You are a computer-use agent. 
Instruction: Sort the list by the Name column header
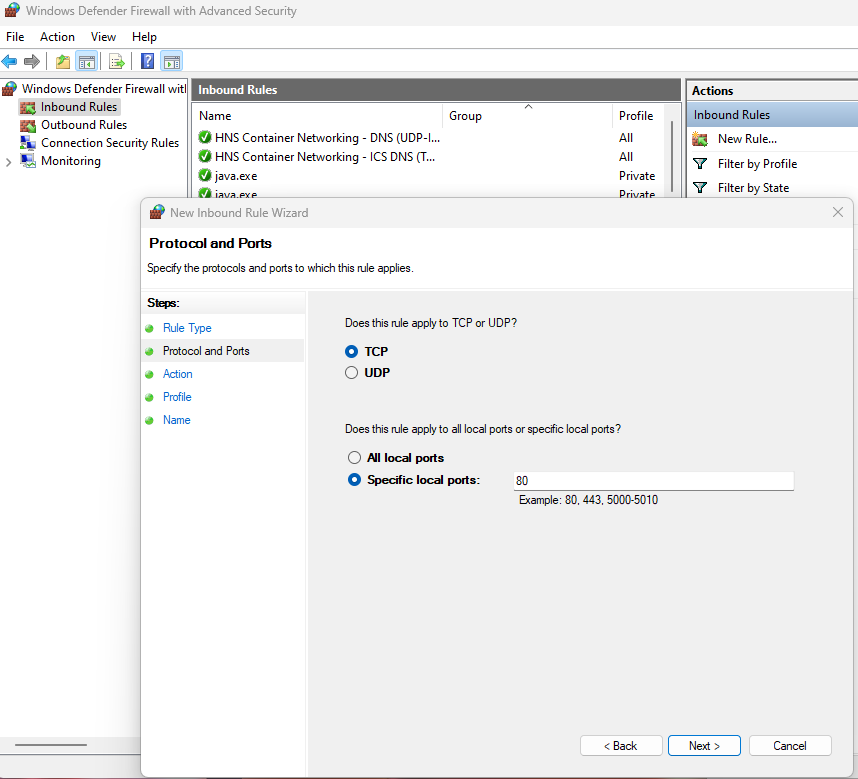pyautogui.click(x=215, y=116)
